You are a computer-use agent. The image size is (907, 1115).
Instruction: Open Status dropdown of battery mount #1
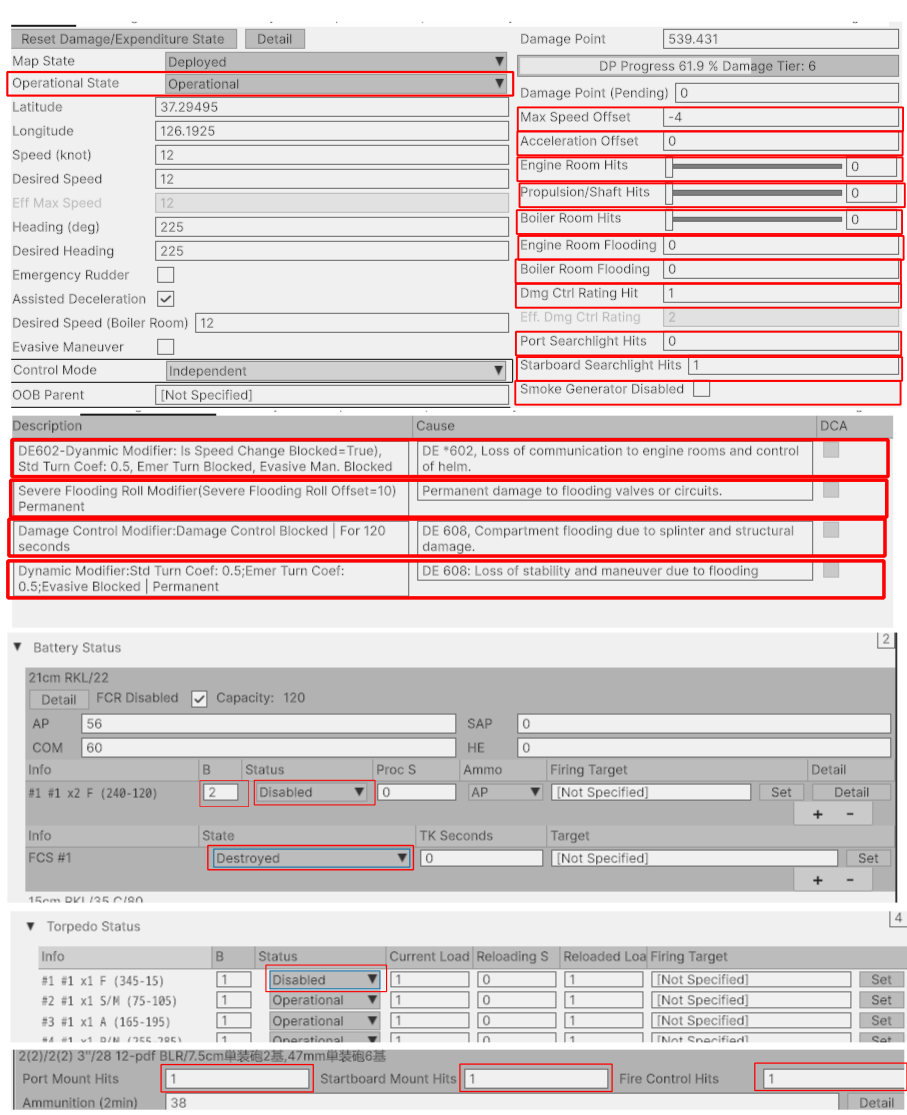point(312,792)
